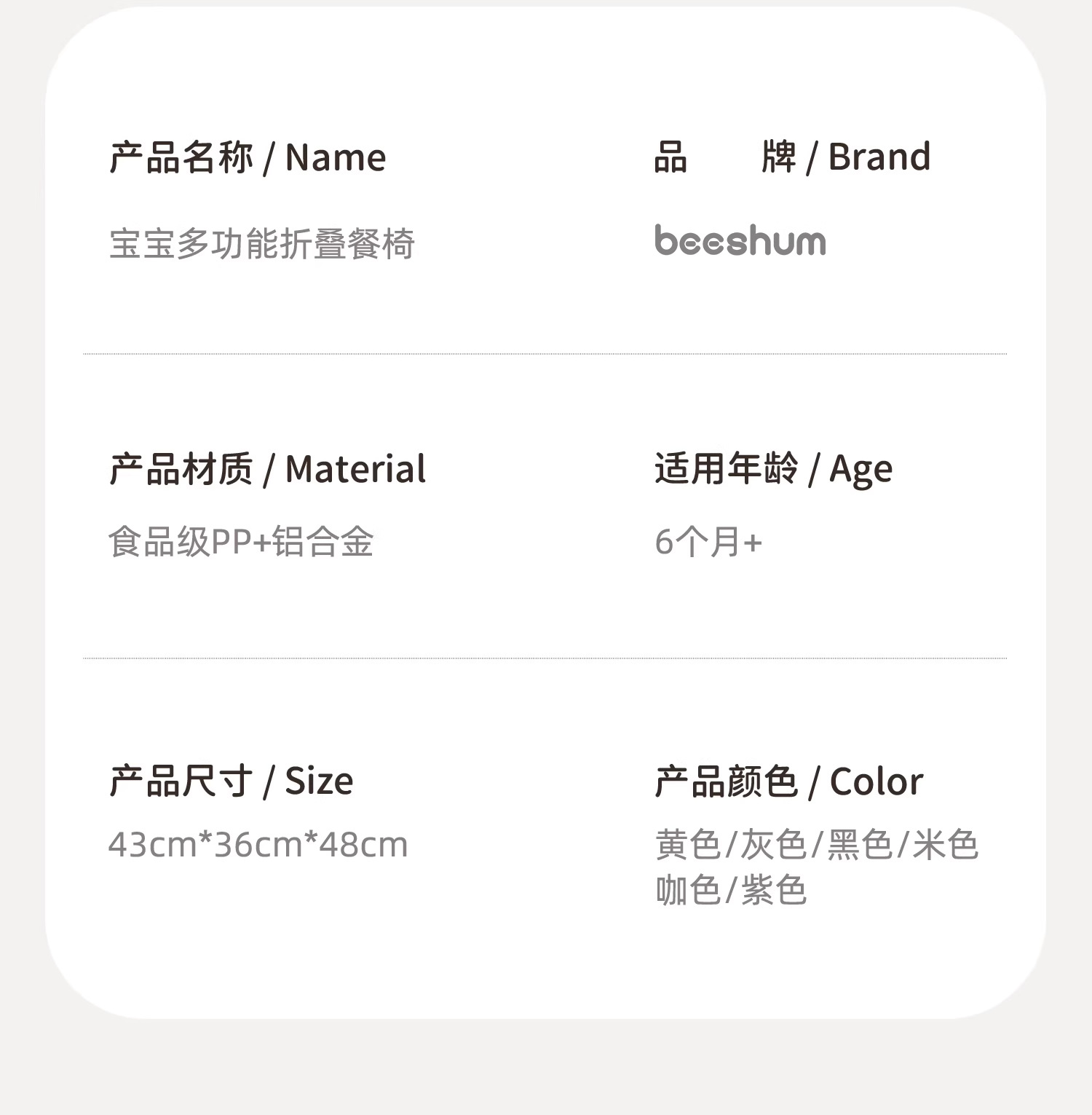1092x1115 pixels.
Task: Click the 48cm dimension value
Action: pyautogui.click(x=363, y=845)
